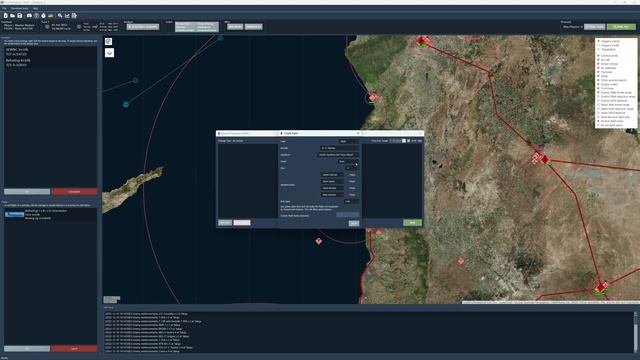Click the red delete button under the flights list
Screen dimensions: 640x360
pos(74,349)
